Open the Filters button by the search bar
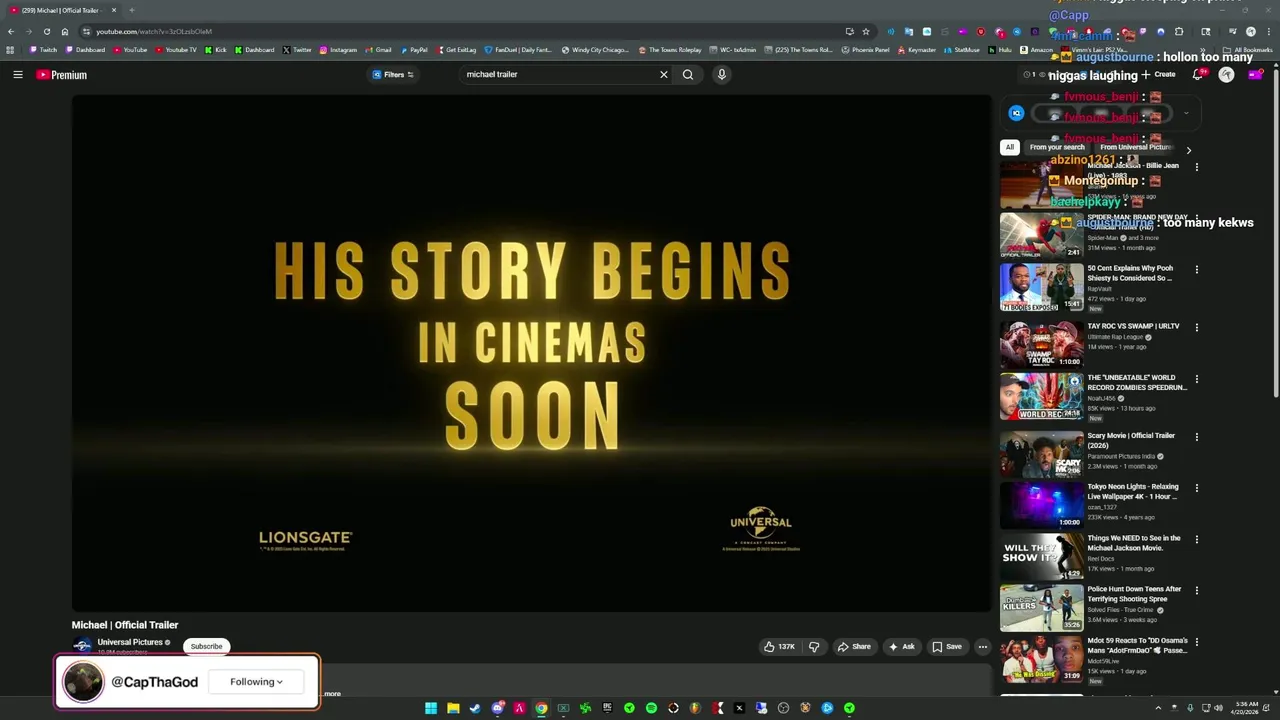Screen dimensions: 1280x720 (393, 74)
